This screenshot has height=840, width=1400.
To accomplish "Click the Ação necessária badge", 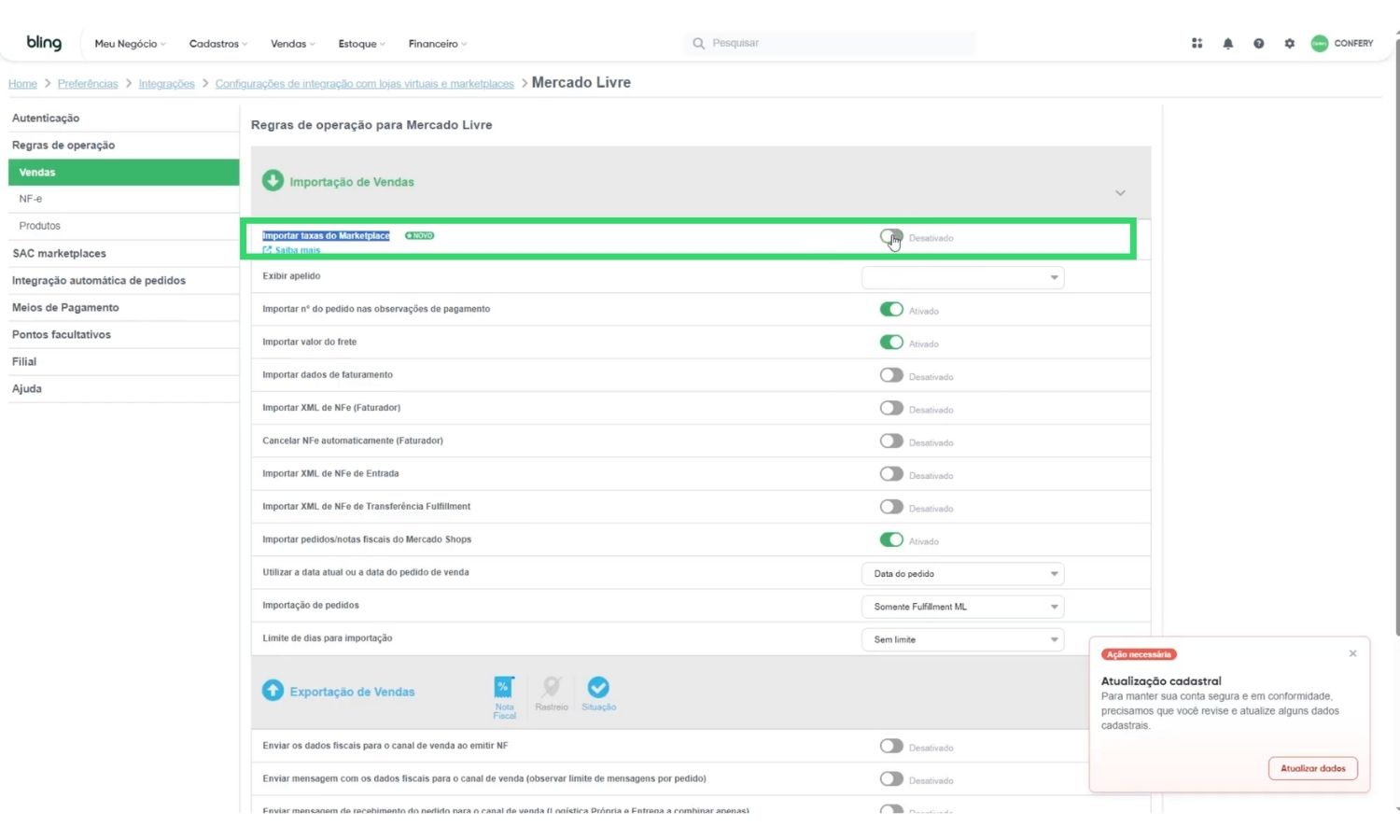I will [x=1139, y=654].
